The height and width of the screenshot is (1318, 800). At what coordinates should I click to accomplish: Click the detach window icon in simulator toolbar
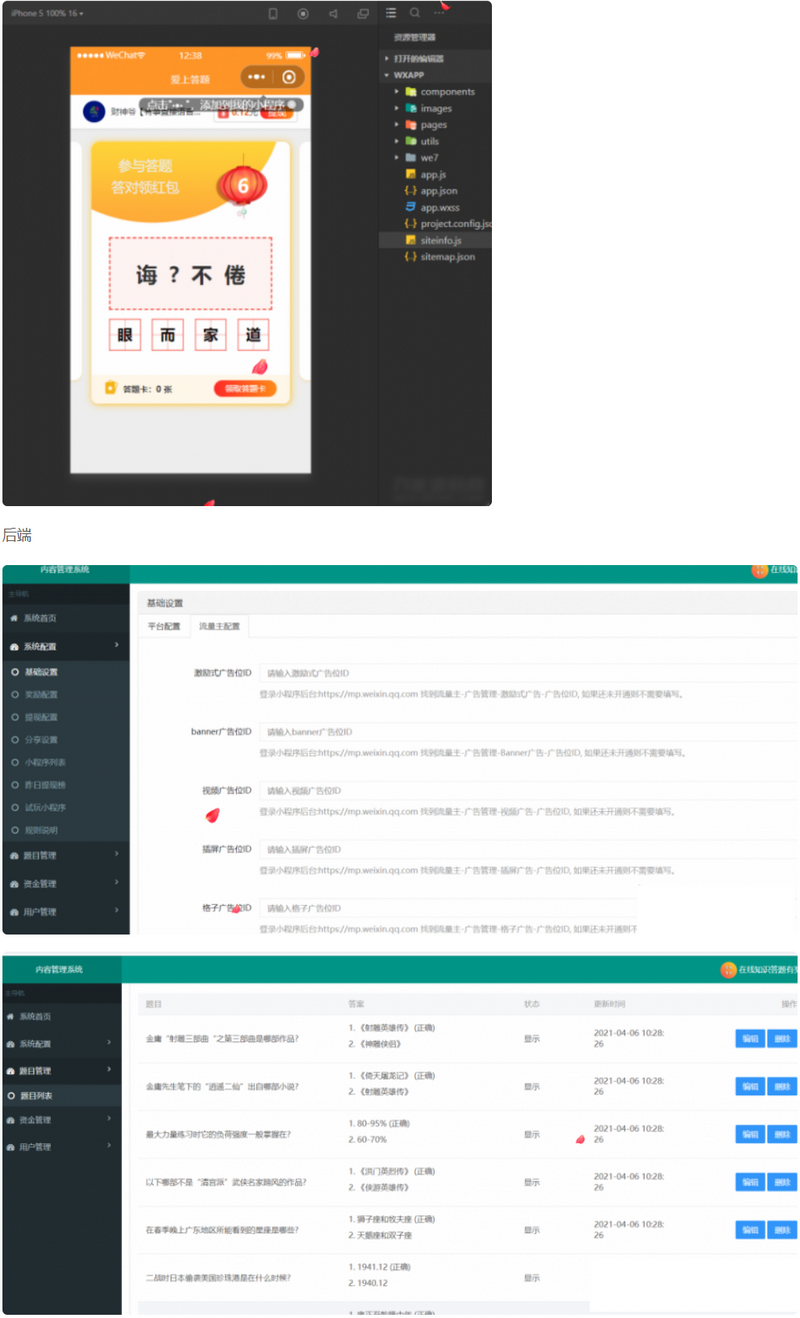tap(363, 13)
